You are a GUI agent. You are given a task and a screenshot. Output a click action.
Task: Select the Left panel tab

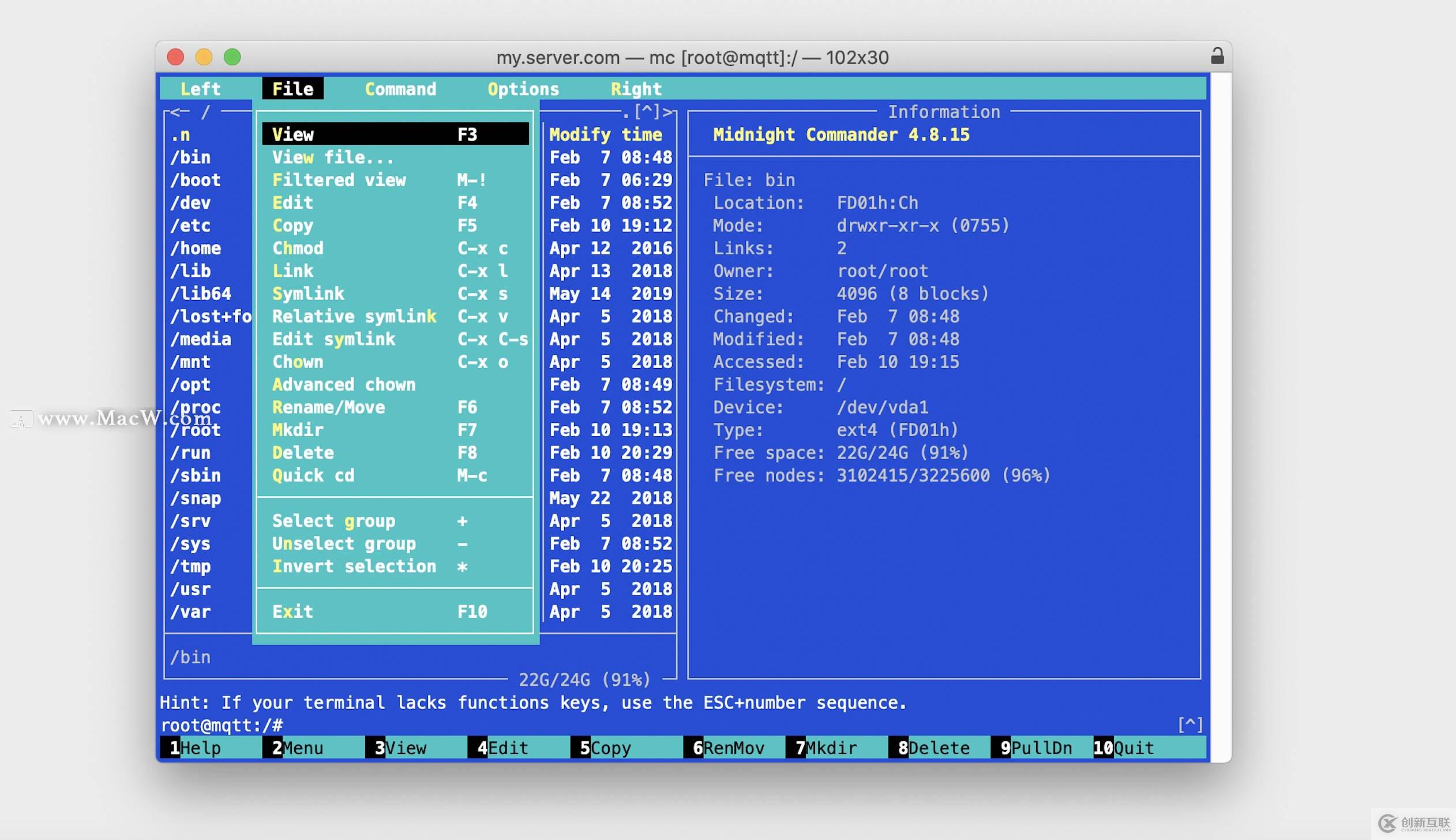(200, 88)
